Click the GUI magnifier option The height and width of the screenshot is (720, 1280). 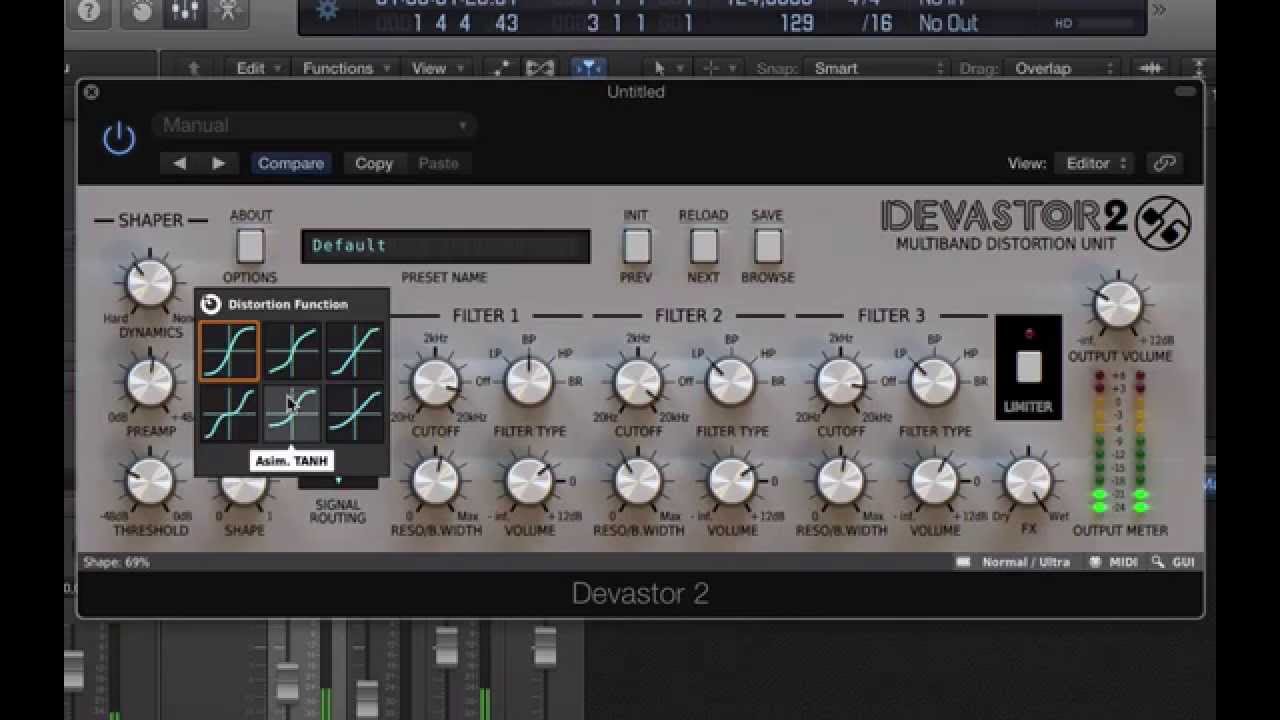click(x=1173, y=562)
